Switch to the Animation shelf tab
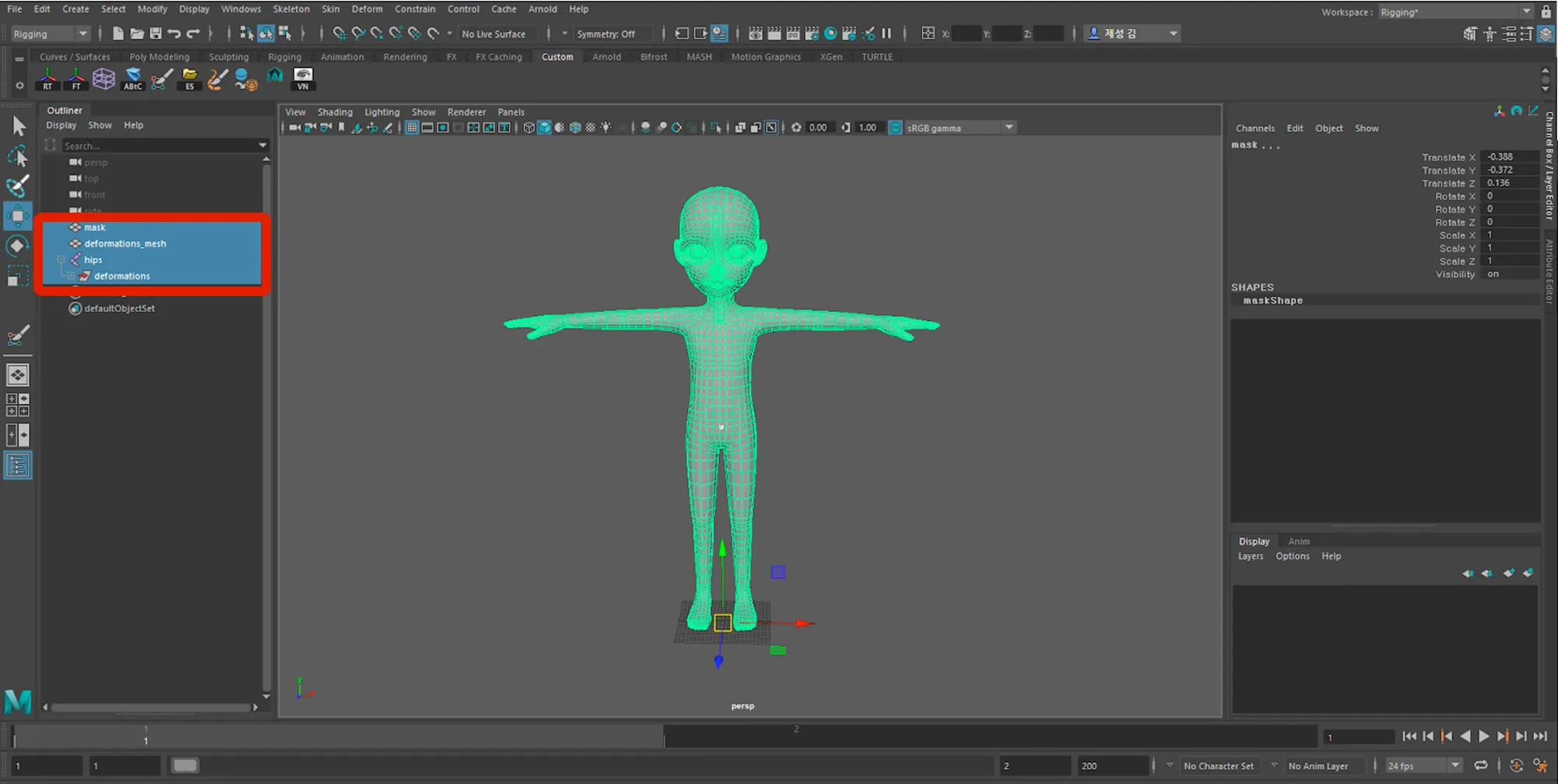The width and height of the screenshot is (1558, 784). pos(342,57)
